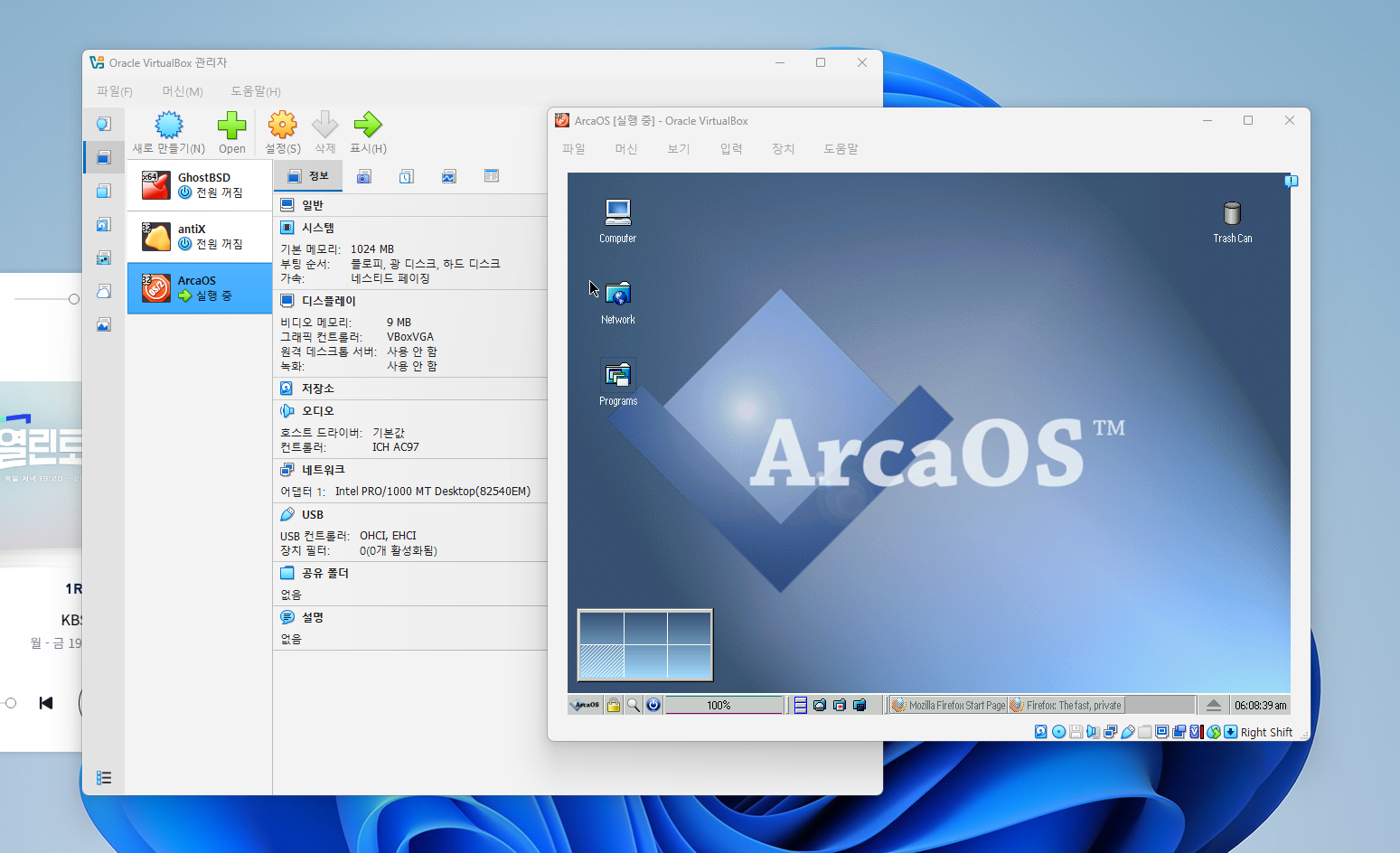The width and height of the screenshot is (1400, 853).
Task: Open the Extensions tool in VirtualBox sidebar
Action: tap(104, 191)
